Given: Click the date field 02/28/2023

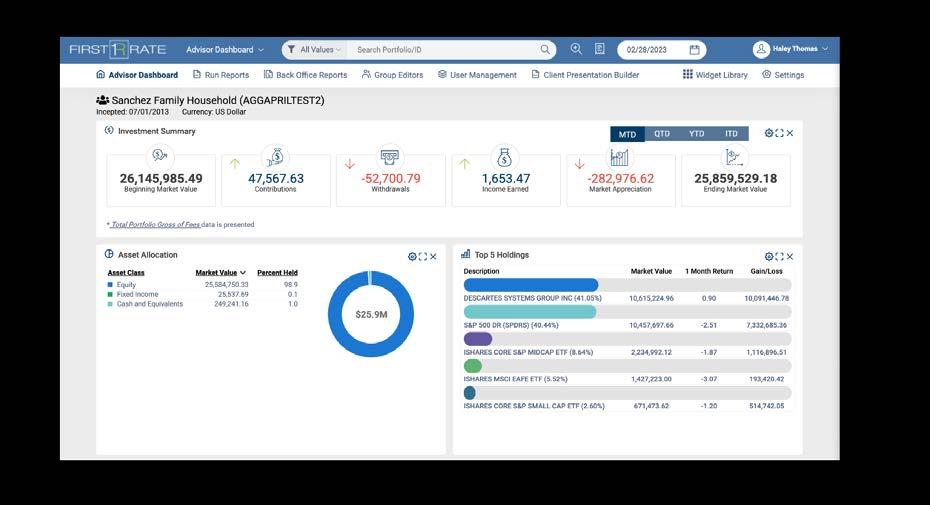Looking at the screenshot, I should pos(646,50).
